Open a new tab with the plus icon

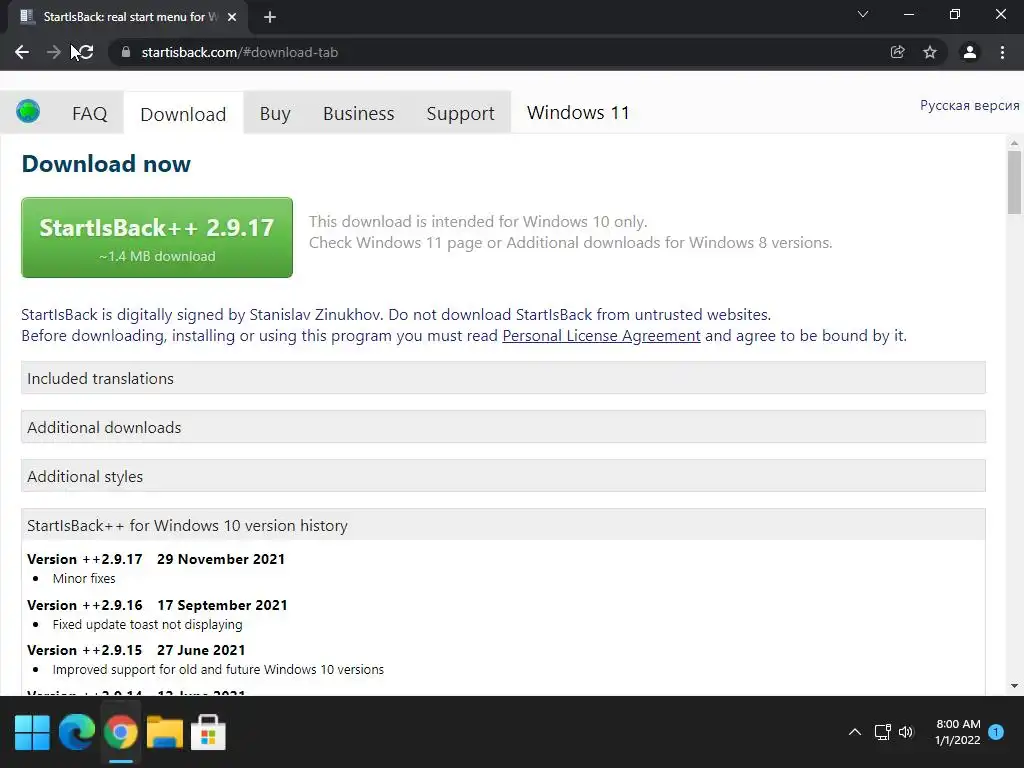coord(270,17)
